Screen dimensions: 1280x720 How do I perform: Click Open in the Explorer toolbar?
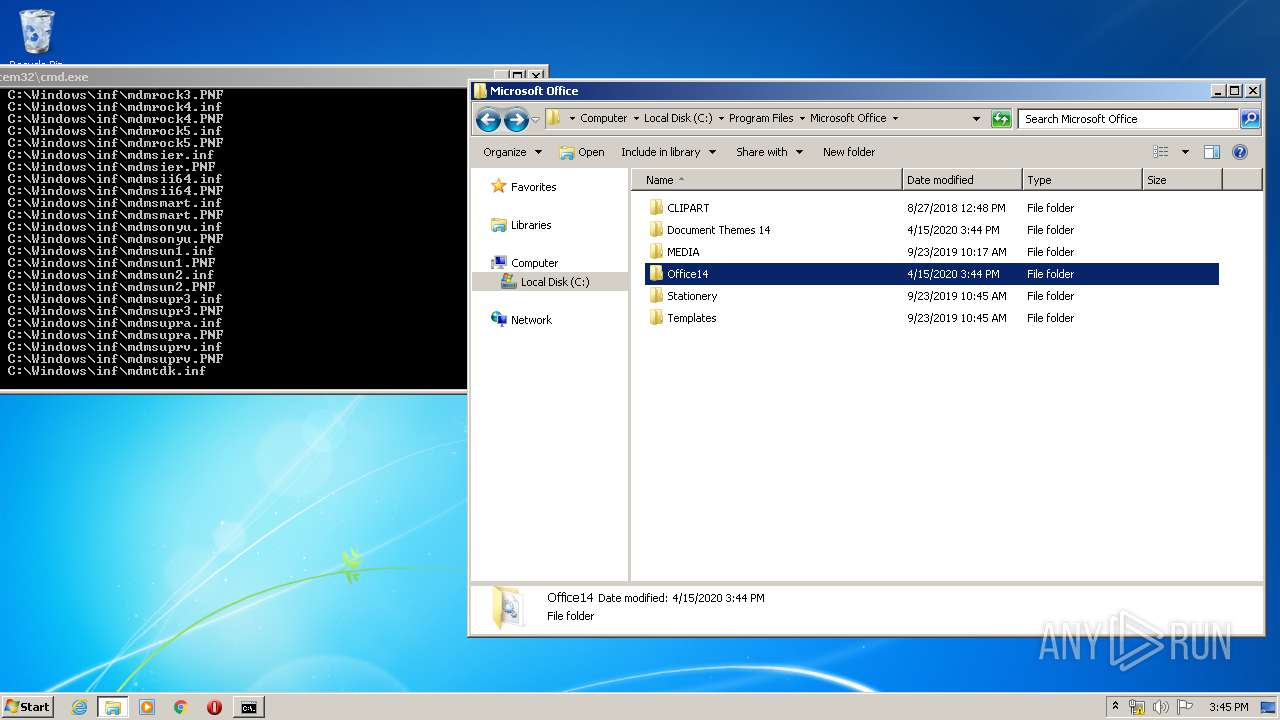[582, 152]
